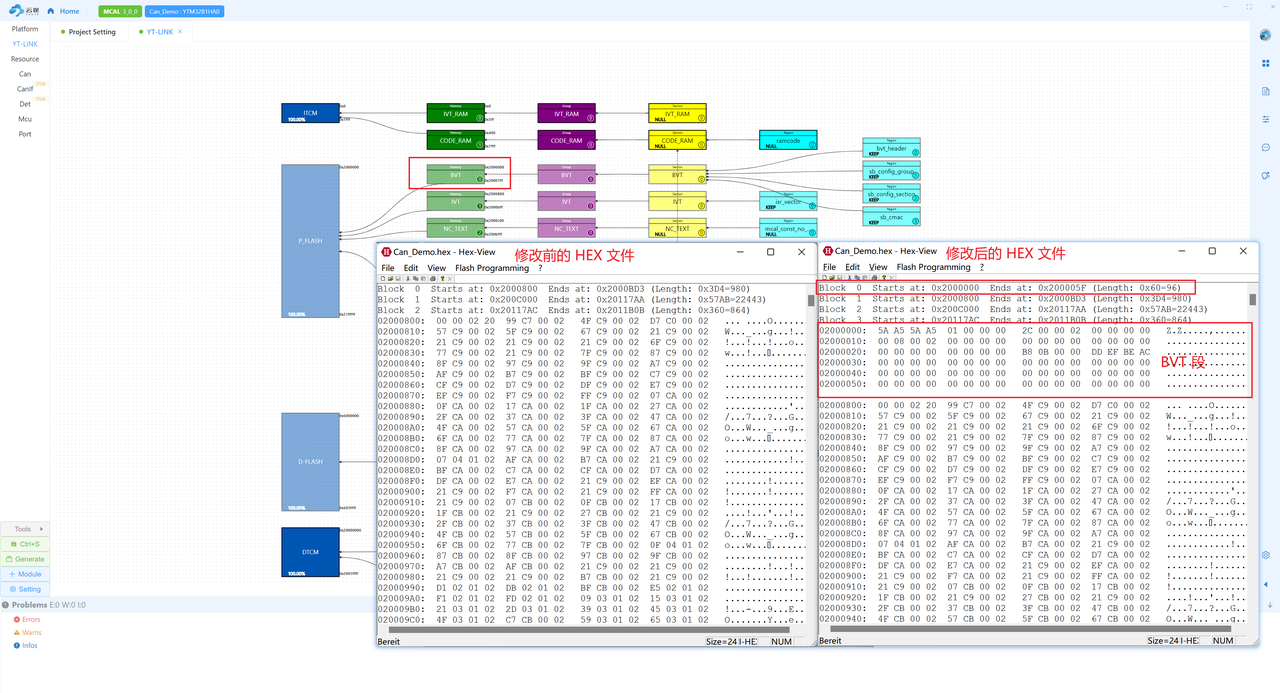Select the purple CODE_RAM group node

tap(566, 140)
